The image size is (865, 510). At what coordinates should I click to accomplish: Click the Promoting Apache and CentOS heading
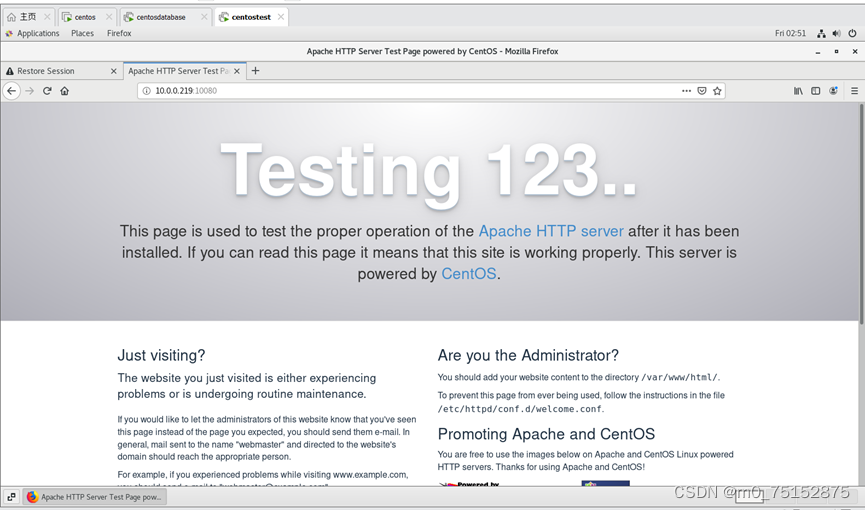pyautogui.click(x=546, y=434)
